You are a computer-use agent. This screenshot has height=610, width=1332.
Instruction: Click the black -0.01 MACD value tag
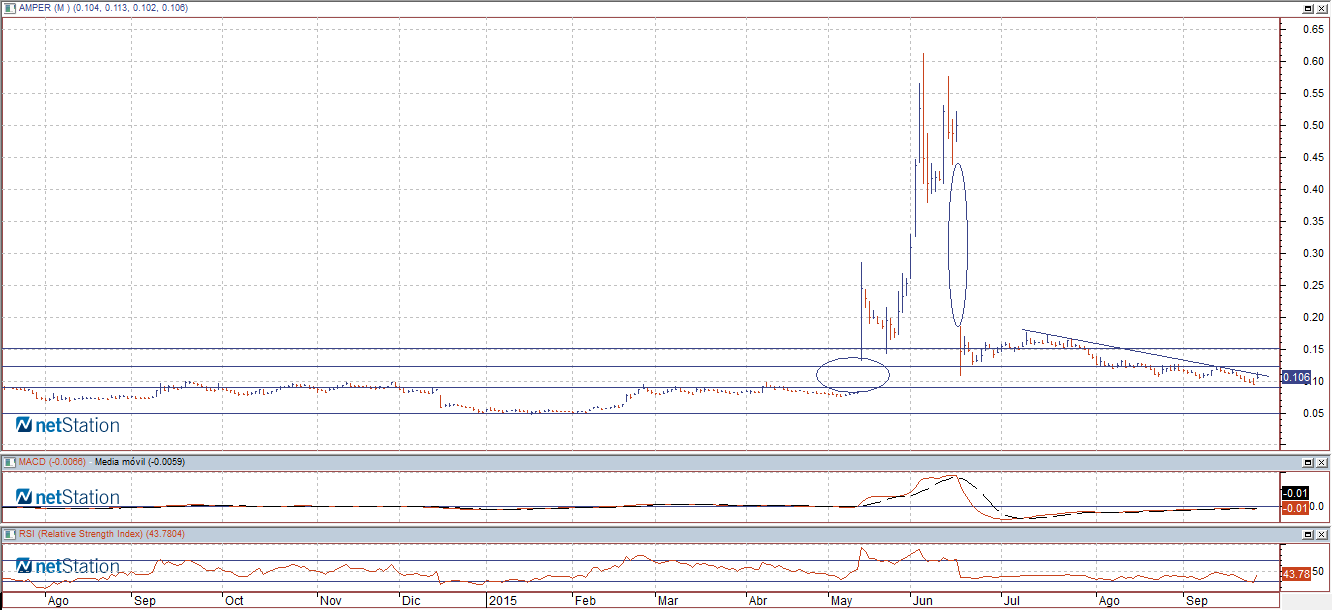click(x=1295, y=493)
